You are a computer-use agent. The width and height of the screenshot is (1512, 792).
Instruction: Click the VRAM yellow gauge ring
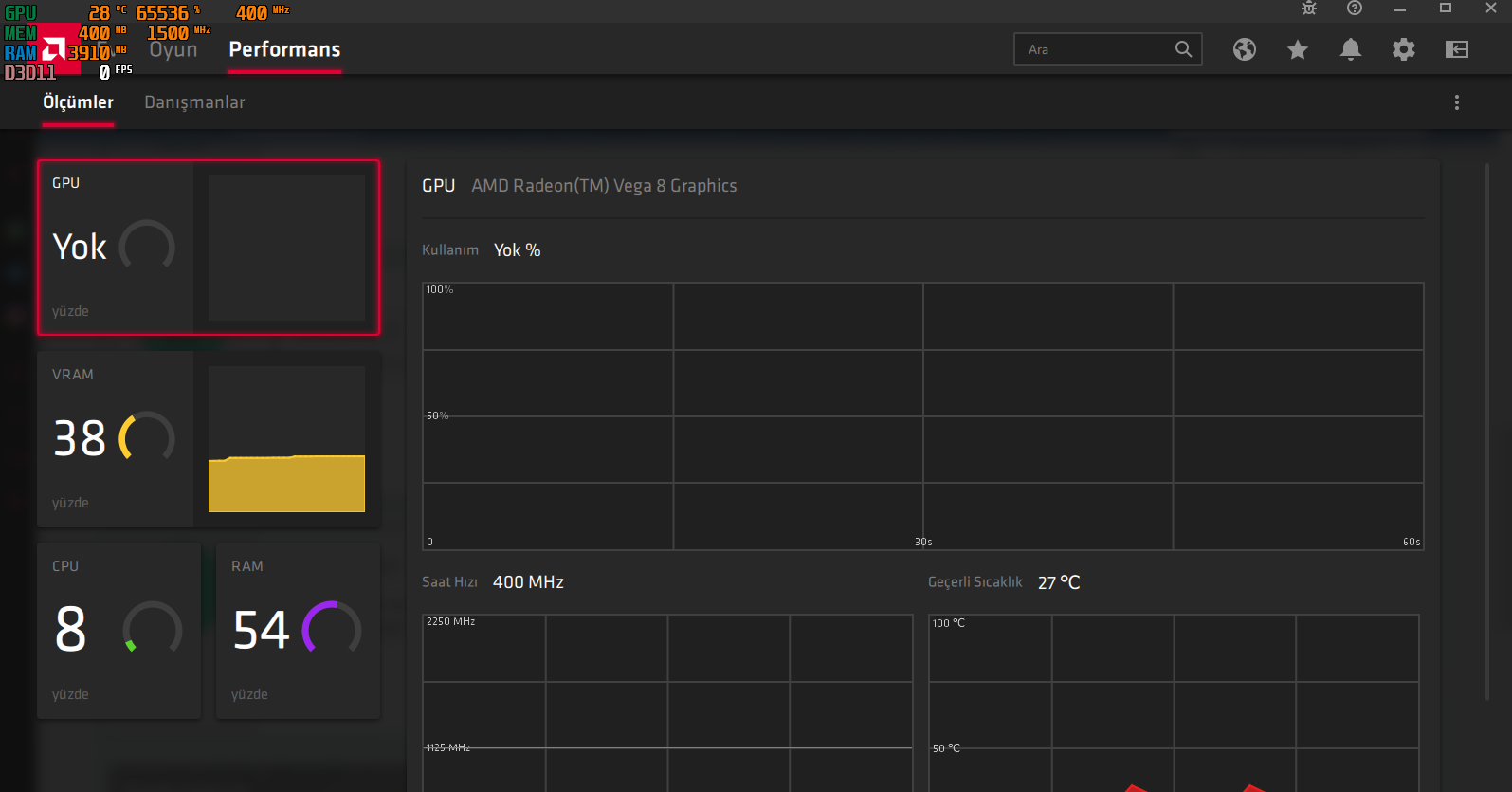(147, 437)
